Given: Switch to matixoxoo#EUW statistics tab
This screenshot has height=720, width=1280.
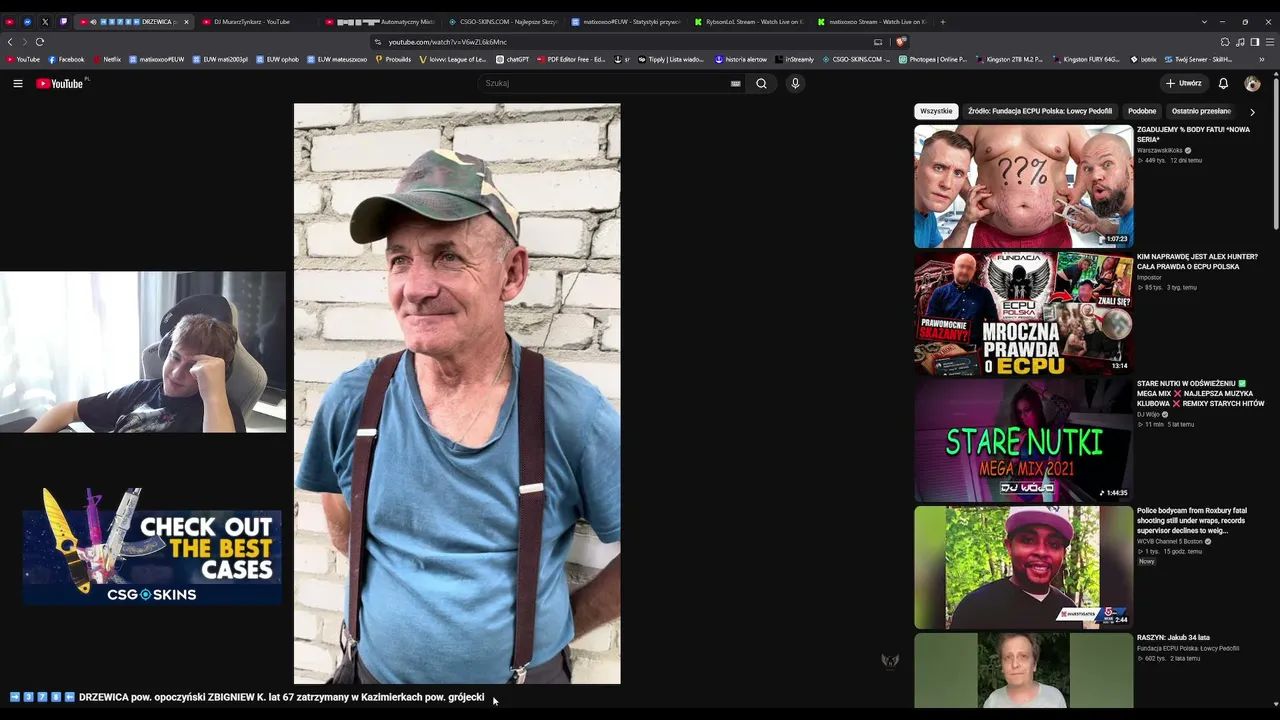Looking at the screenshot, I should click(x=627, y=22).
